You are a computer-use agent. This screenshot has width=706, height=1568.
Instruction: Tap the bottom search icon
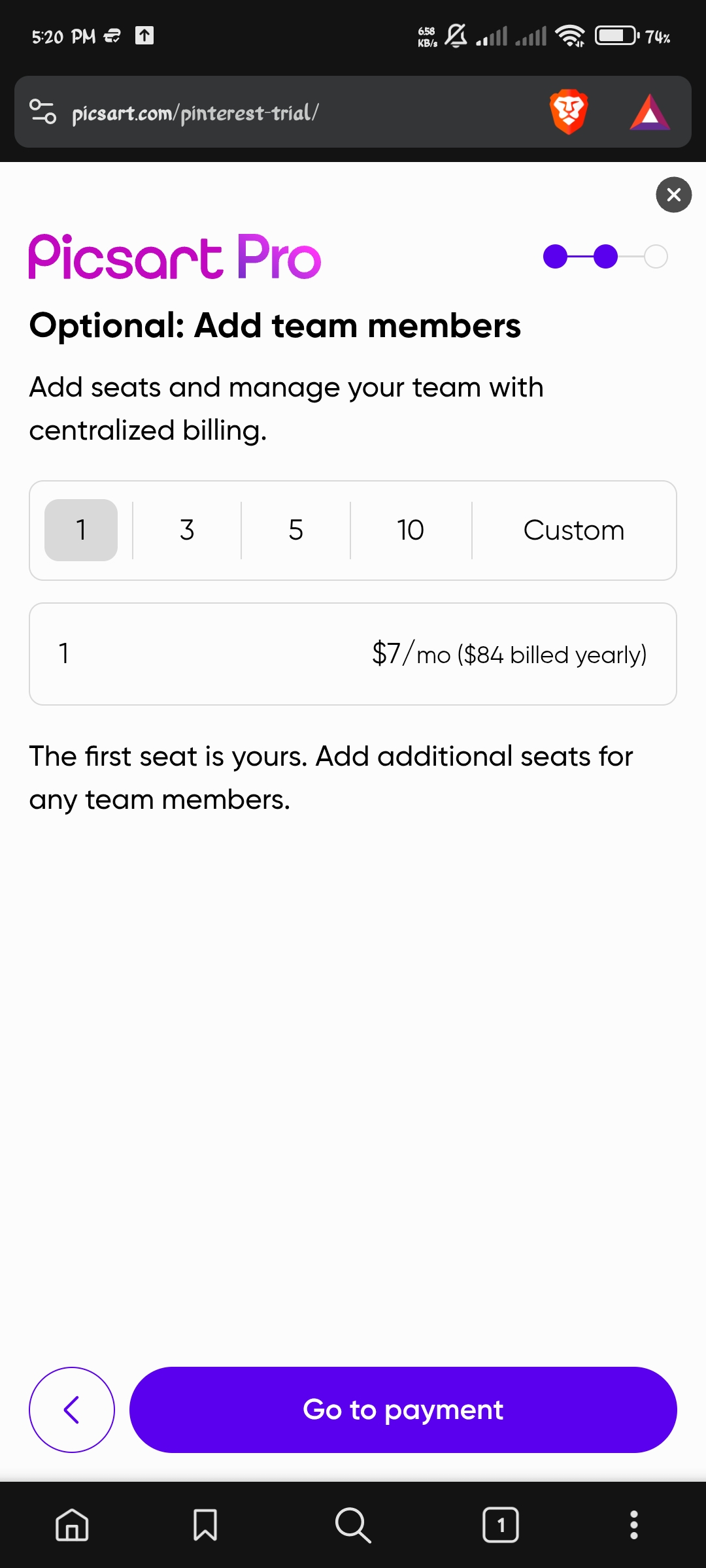[353, 1525]
